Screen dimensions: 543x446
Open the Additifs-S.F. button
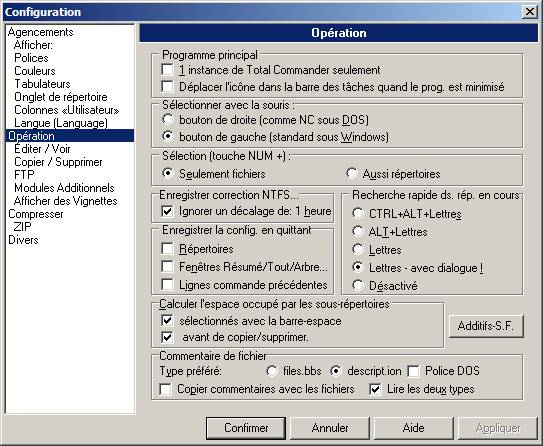(486, 326)
